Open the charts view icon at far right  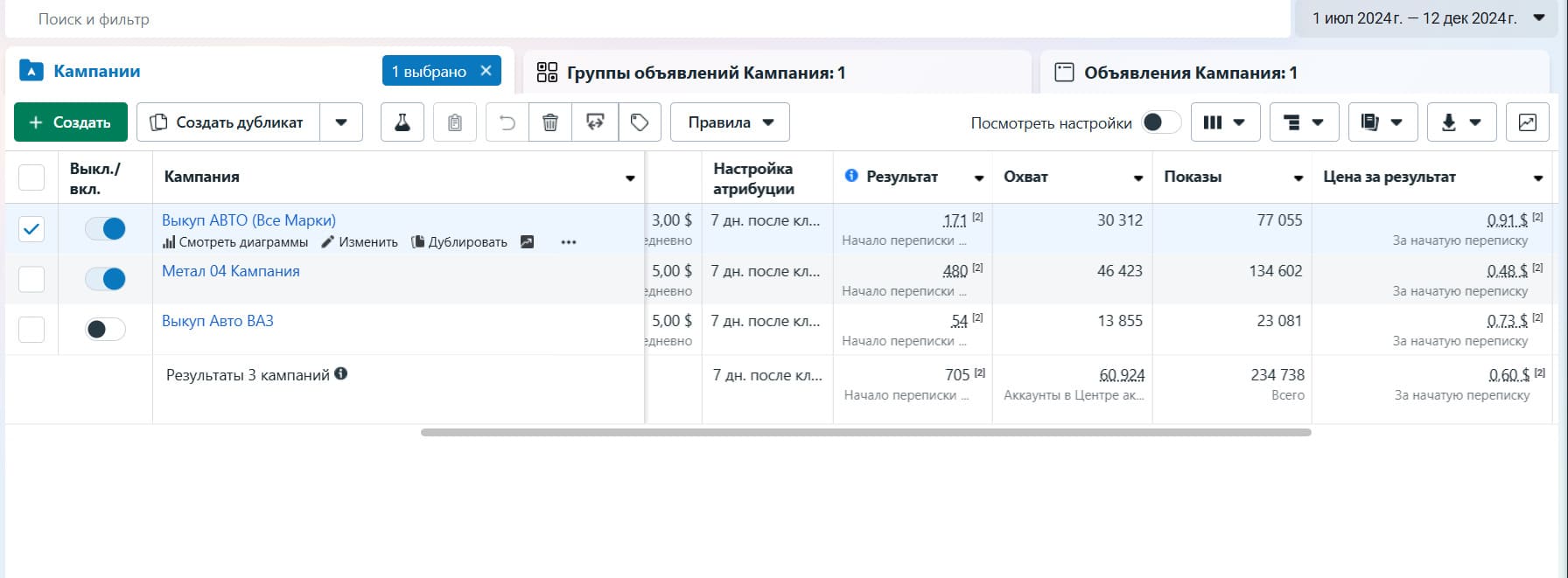(1527, 122)
